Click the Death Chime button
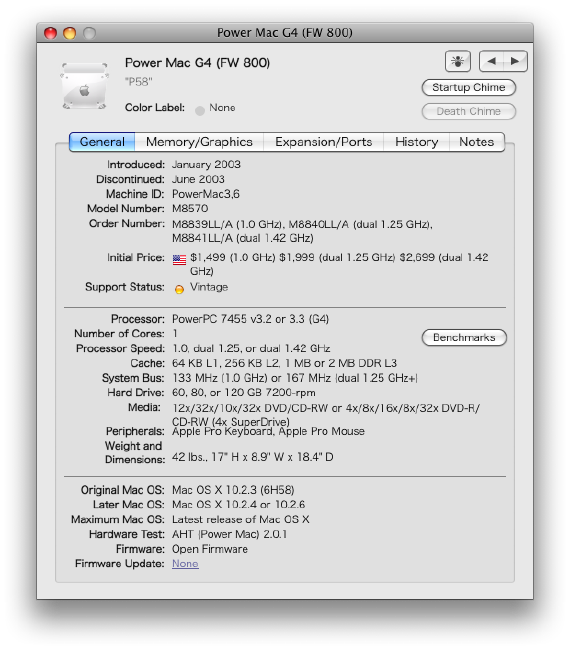The image size is (570, 650). point(468,112)
